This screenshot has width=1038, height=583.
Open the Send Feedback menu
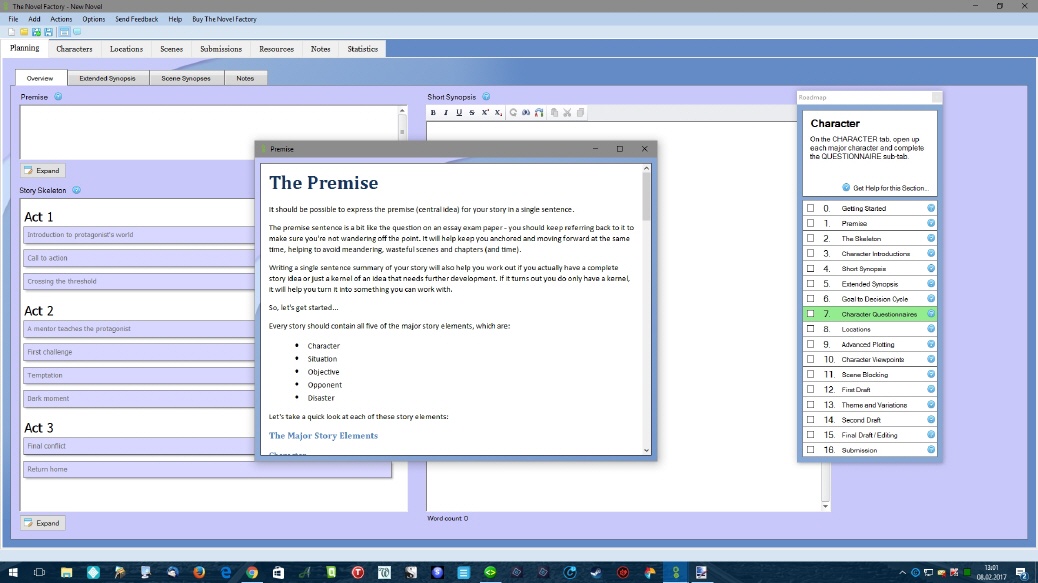[136, 19]
